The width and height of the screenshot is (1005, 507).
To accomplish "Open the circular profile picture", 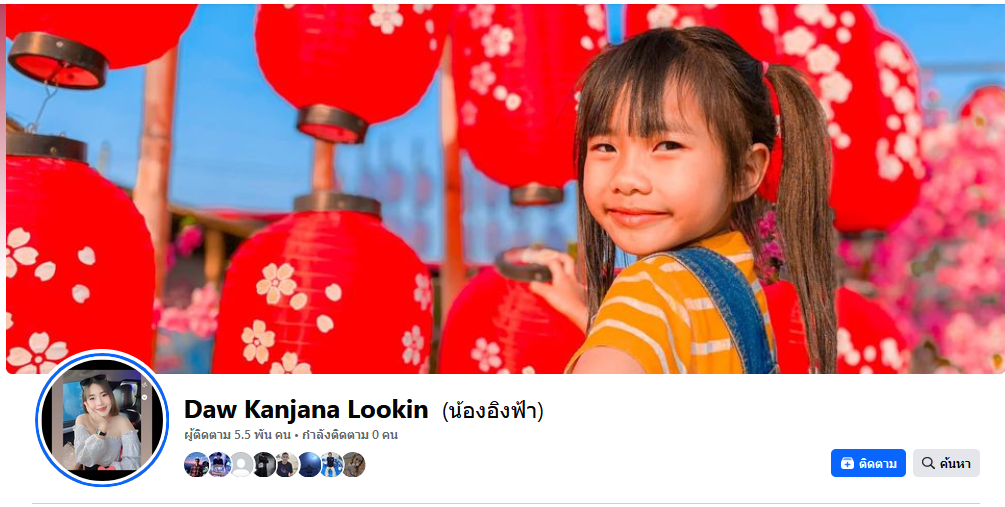I will (103, 419).
